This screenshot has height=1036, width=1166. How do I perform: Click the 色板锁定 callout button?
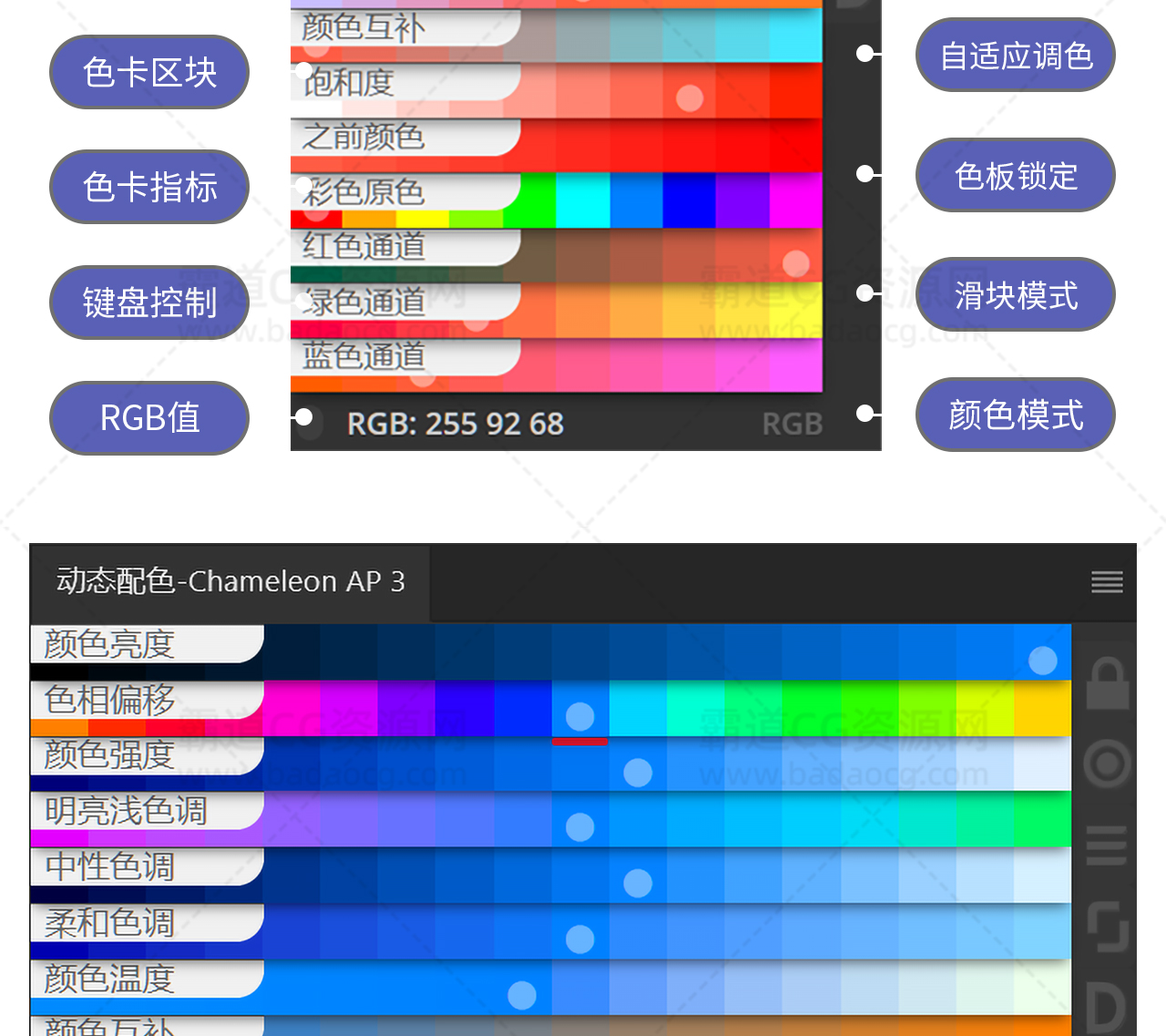click(1016, 176)
